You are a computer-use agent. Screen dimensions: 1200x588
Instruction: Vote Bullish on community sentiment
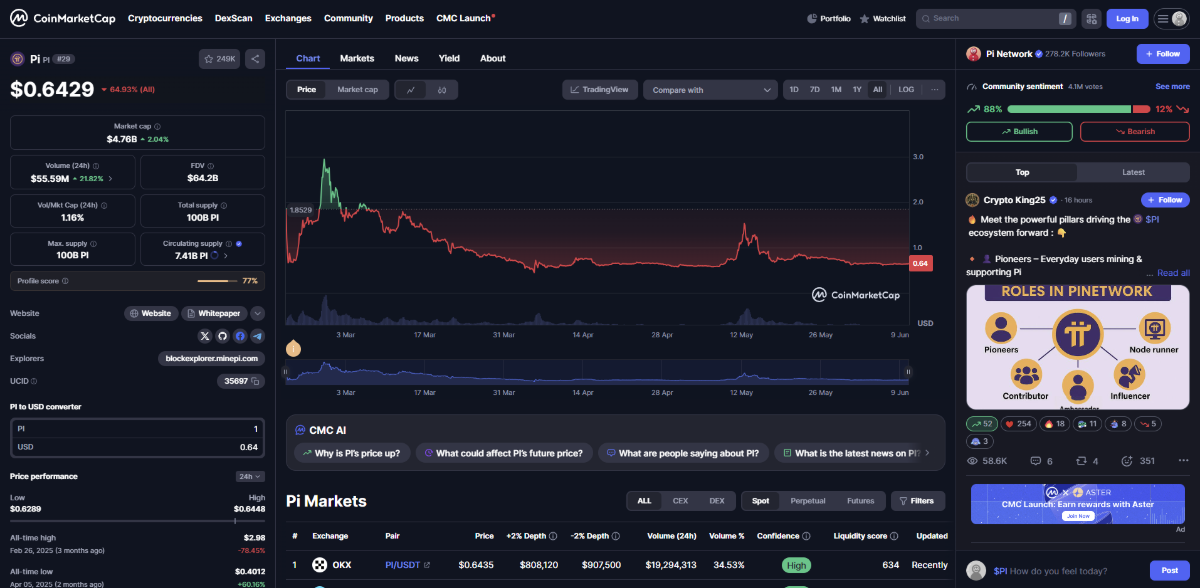(x=1019, y=131)
